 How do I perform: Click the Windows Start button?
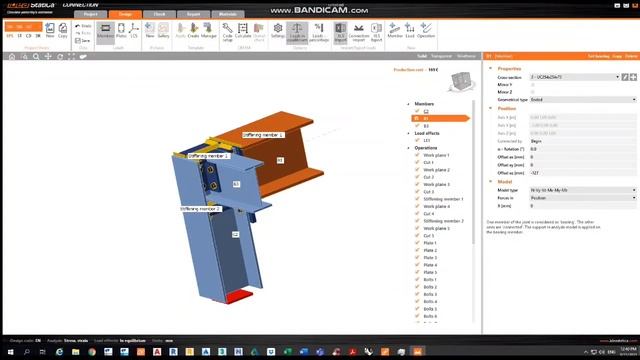pos(11,351)
